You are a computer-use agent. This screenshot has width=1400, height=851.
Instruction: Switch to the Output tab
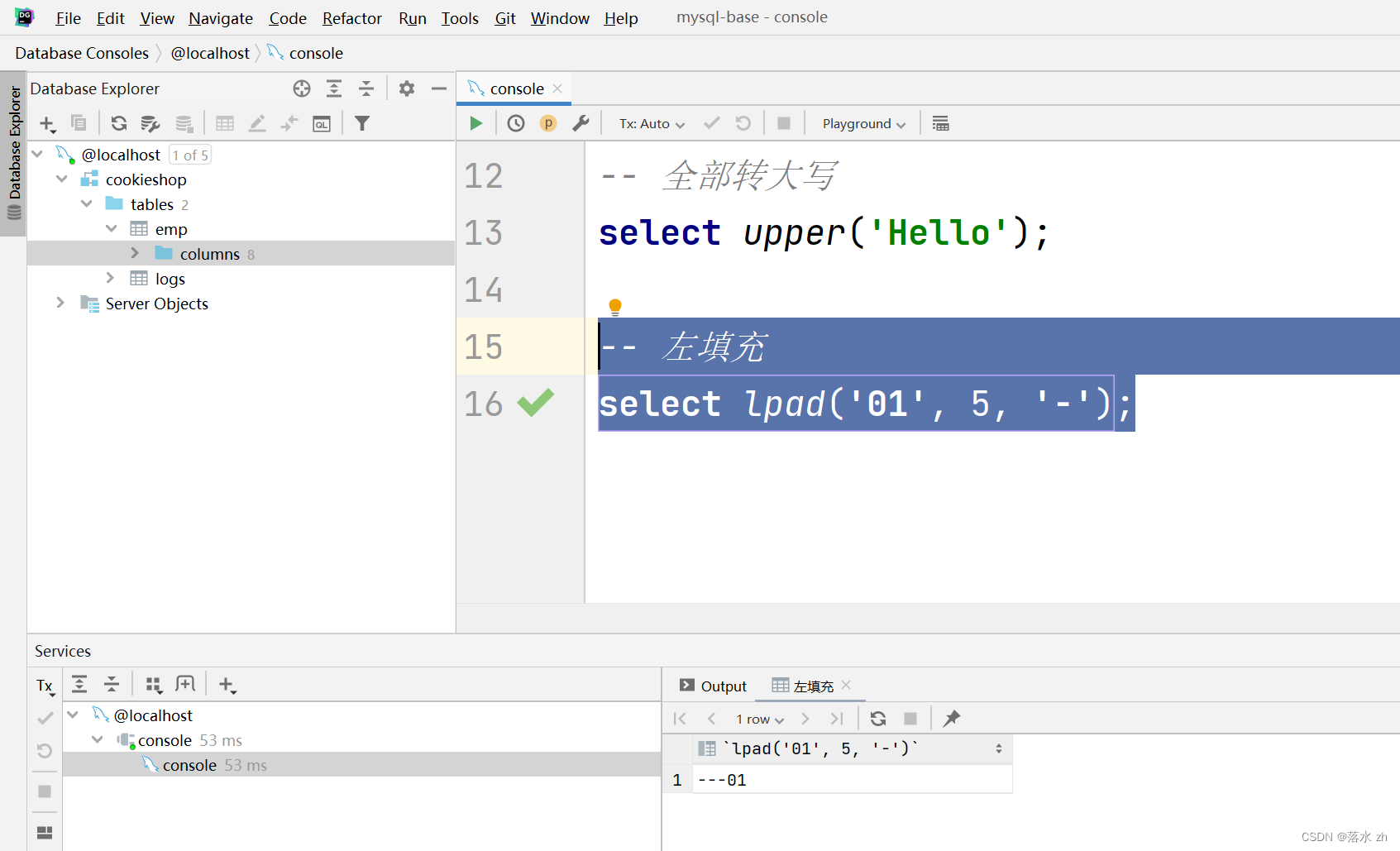(713, 686)
